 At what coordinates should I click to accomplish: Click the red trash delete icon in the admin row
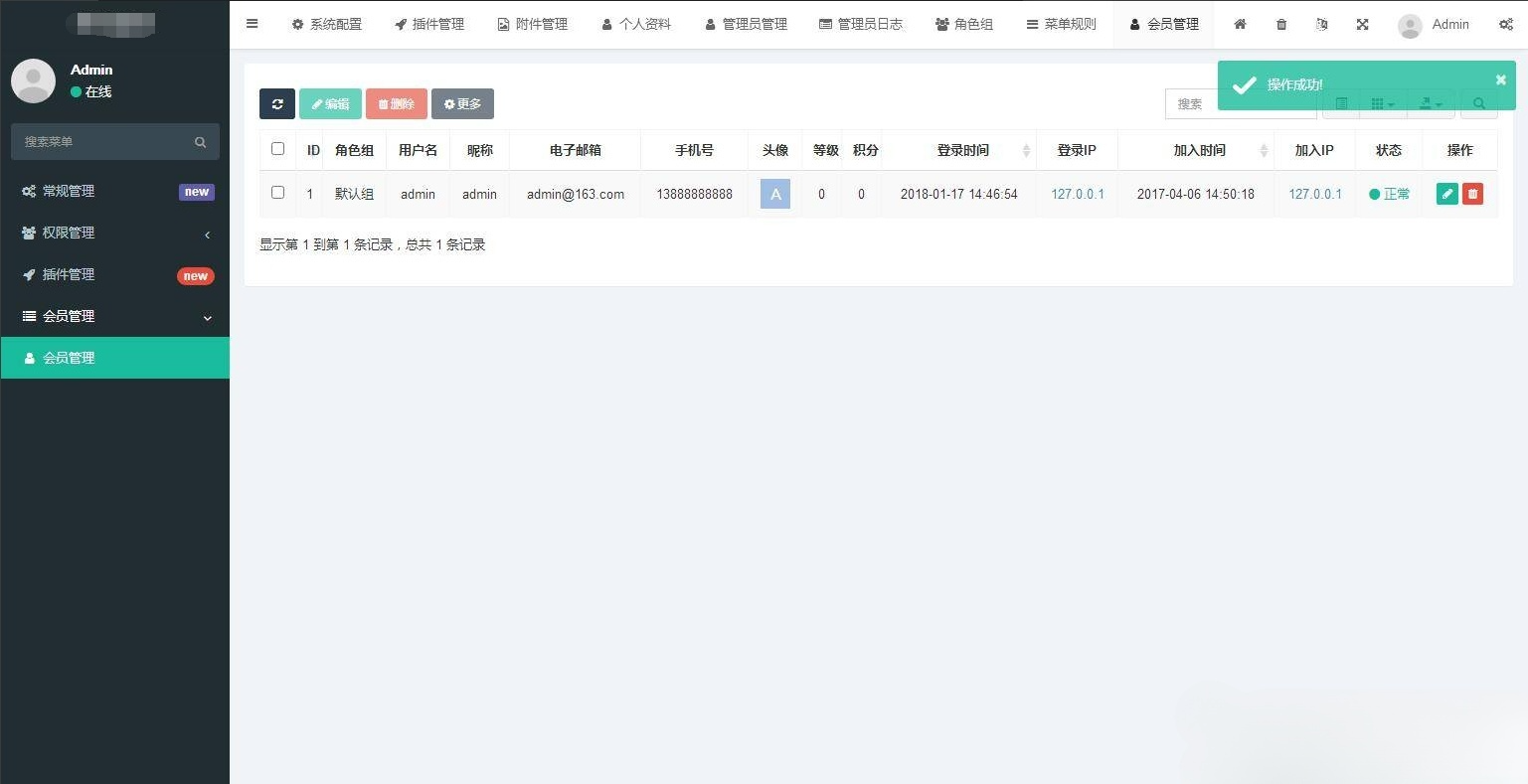coord(1473,194)
